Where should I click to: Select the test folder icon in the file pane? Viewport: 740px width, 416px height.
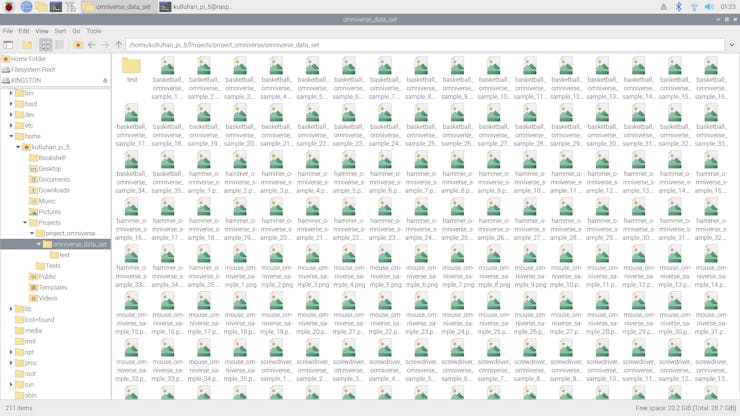click(132, 70)
